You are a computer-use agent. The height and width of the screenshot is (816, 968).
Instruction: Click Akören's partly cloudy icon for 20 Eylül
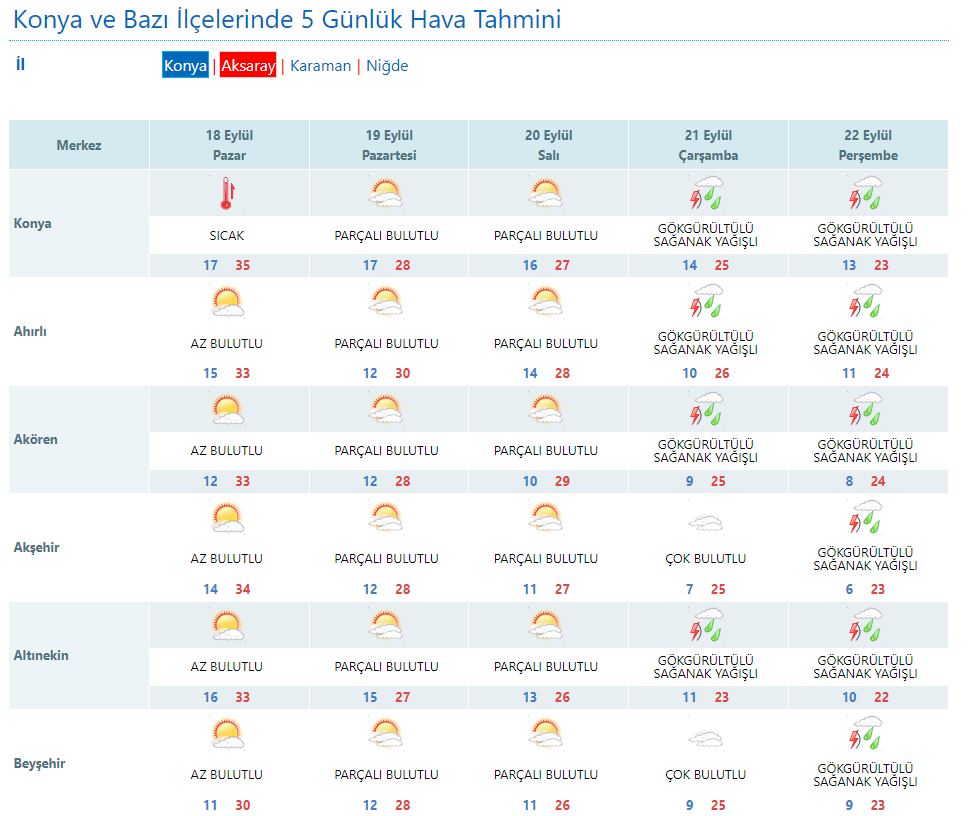tap(546, 409)
